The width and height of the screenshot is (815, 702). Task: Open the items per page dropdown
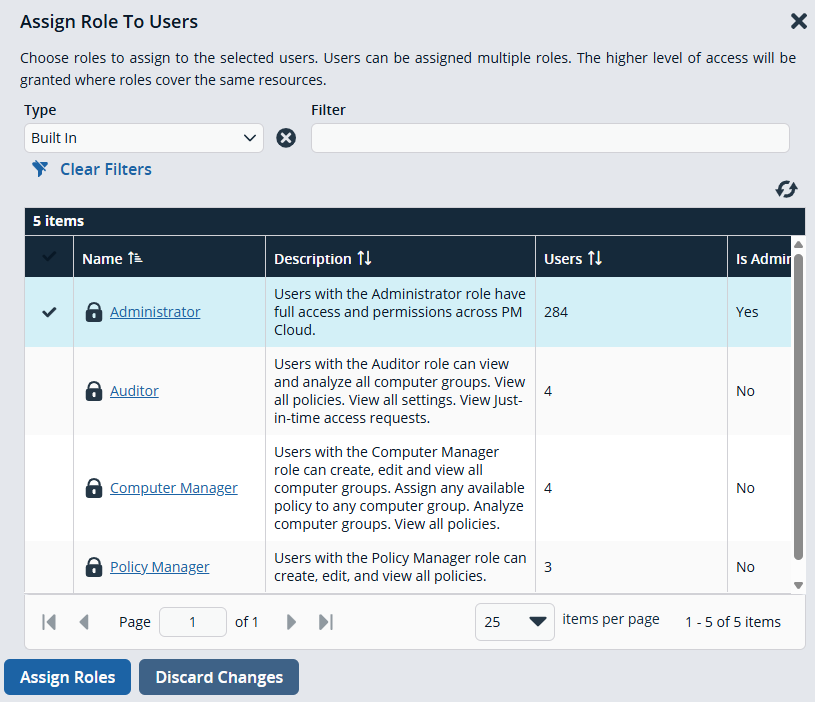[514, 621]
